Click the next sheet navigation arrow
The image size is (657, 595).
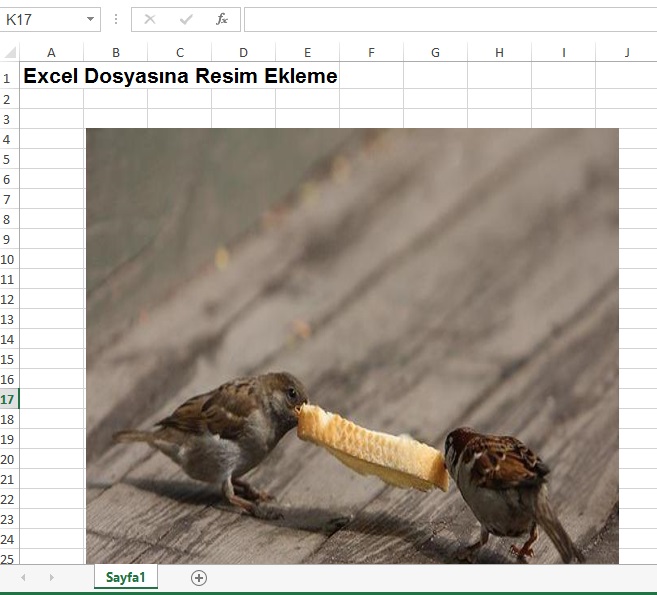pyautogui.click(x=51, y=577)
